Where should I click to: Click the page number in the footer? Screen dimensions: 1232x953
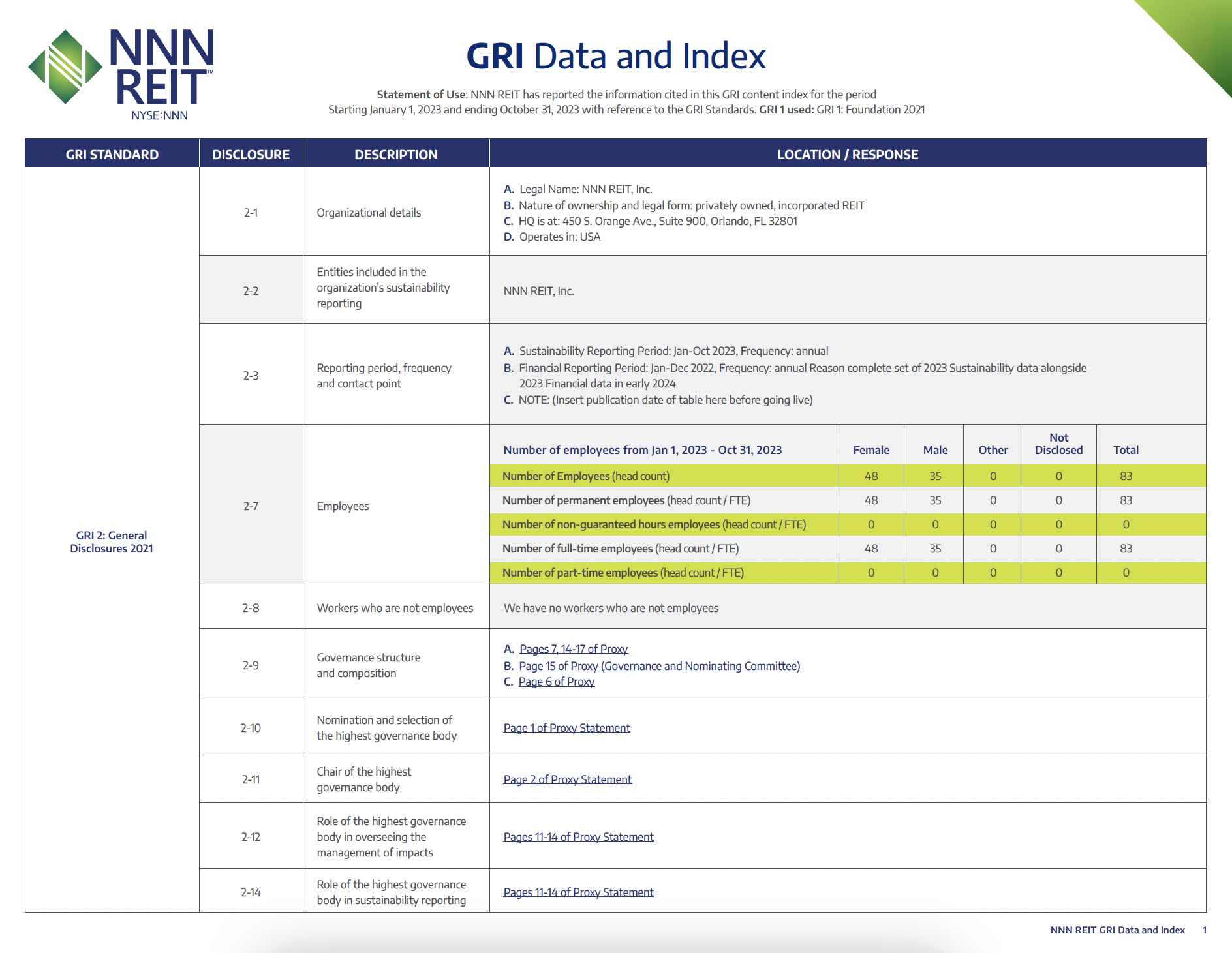[x=1207, y=930]
